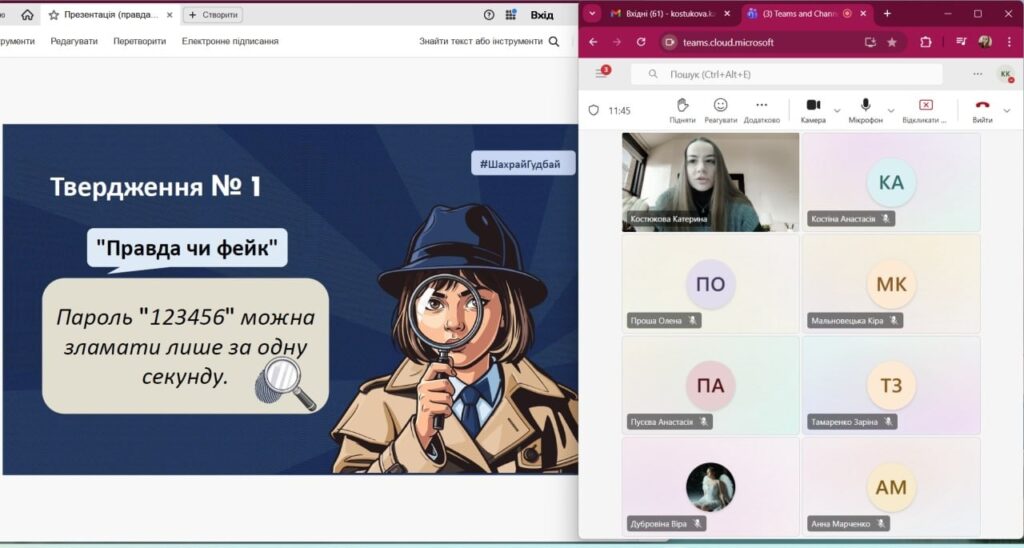Open the Реагувати reactions smiley
This screenshot has width=1024, height=548.
click(720, 105)
